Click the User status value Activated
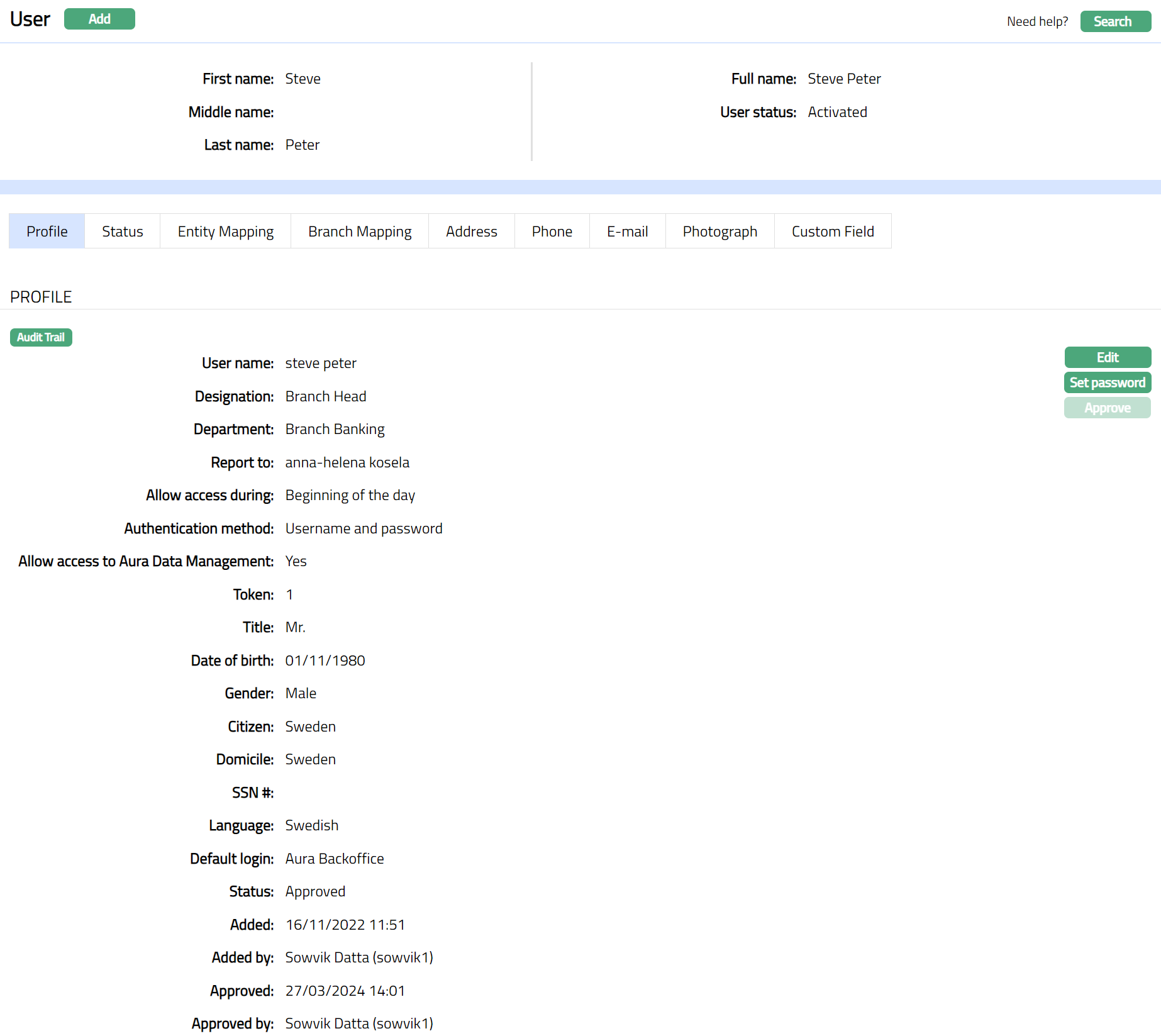 tap(837, 112)
